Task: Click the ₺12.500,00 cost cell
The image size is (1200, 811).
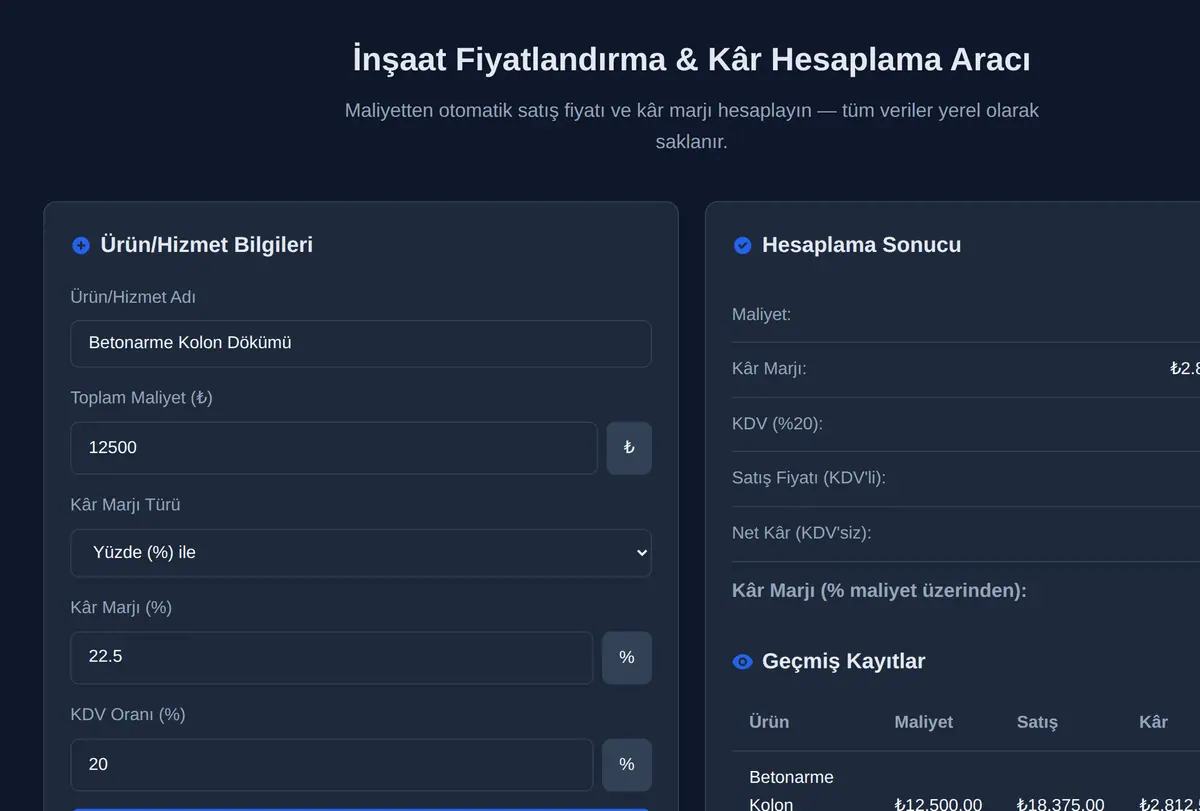Action: (938, 804)
